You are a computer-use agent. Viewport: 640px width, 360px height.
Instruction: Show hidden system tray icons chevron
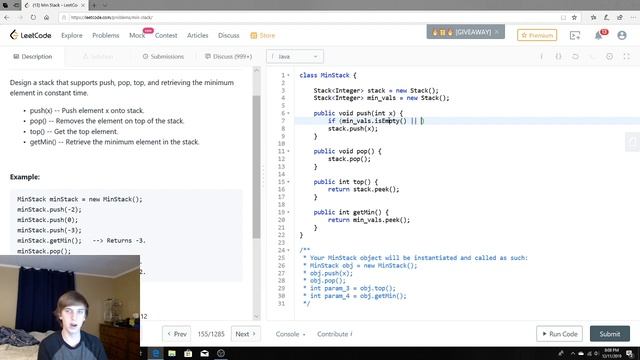572,353
